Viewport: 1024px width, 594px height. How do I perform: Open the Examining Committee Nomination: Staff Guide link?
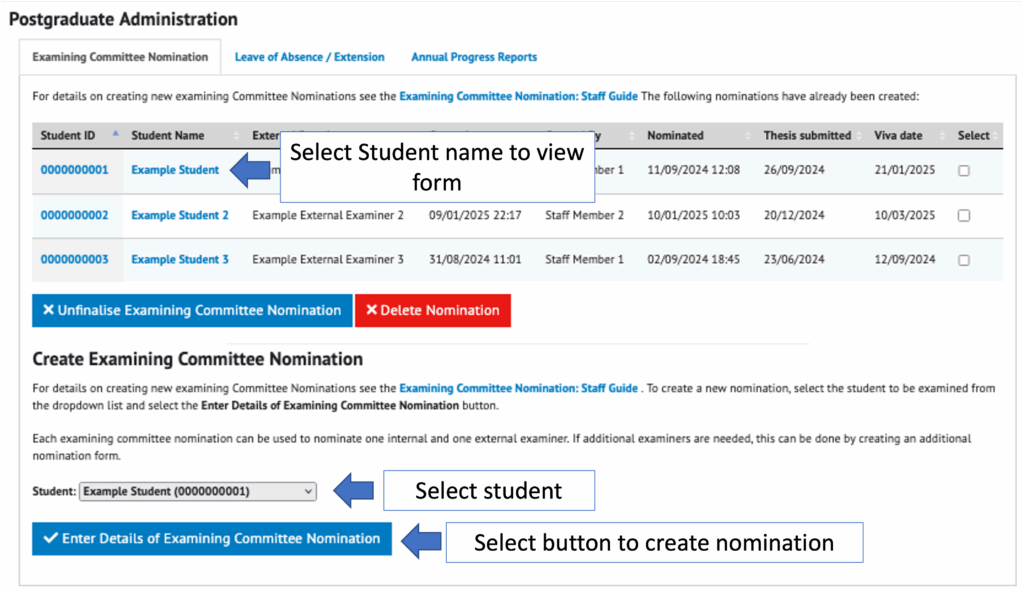517,96
